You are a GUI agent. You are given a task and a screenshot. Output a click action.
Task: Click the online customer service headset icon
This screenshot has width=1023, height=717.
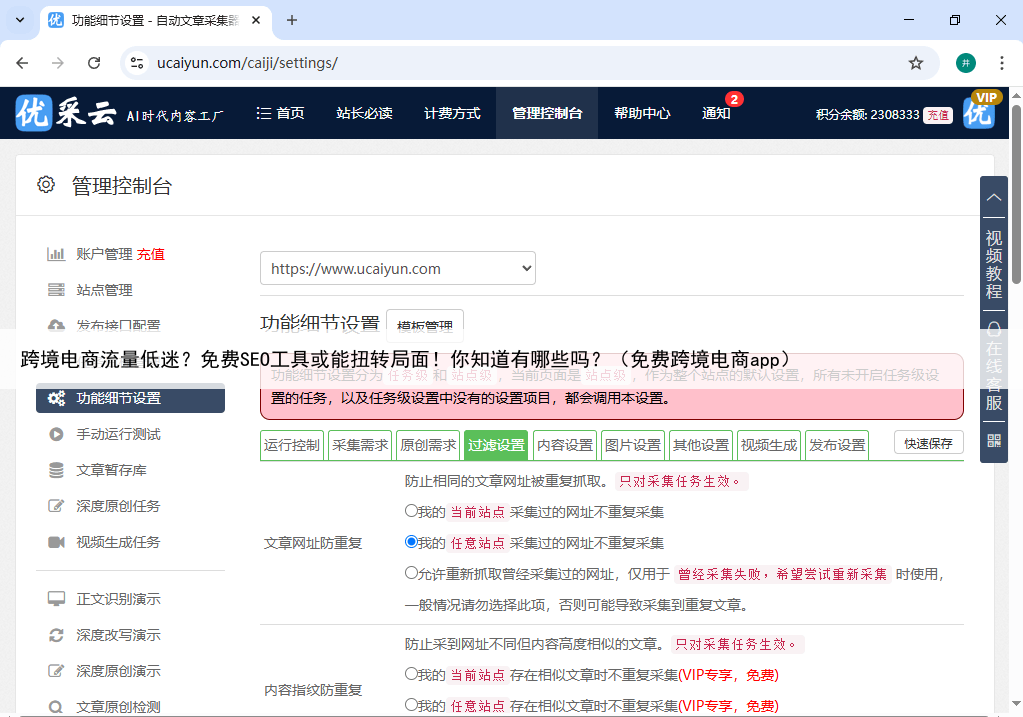[993, 328]
